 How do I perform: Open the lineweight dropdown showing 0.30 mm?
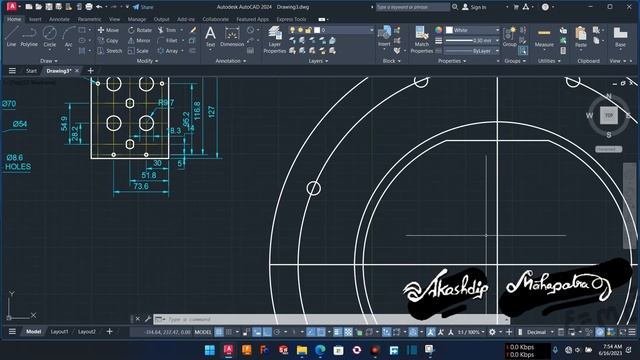click(472, 40)
